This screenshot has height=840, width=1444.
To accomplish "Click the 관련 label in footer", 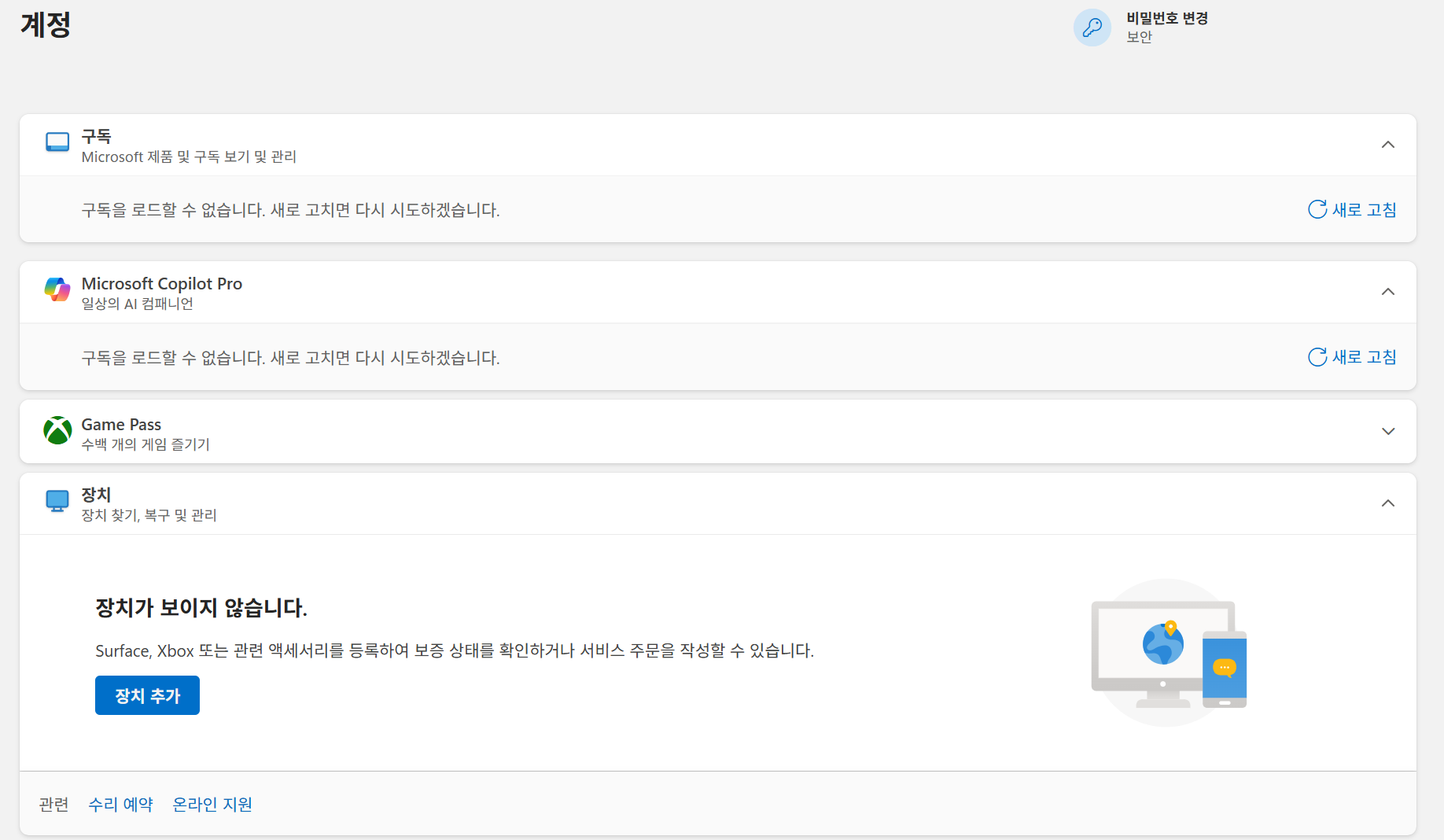I will coord(53,805).
